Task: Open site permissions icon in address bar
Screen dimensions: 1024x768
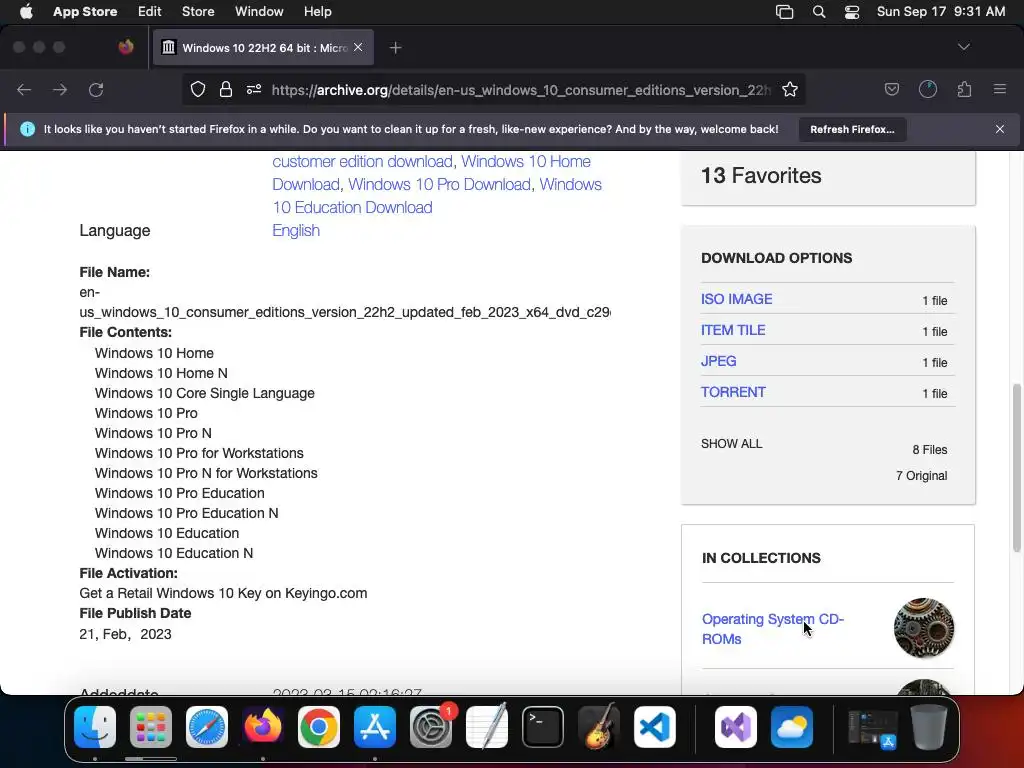Action: 254,89
